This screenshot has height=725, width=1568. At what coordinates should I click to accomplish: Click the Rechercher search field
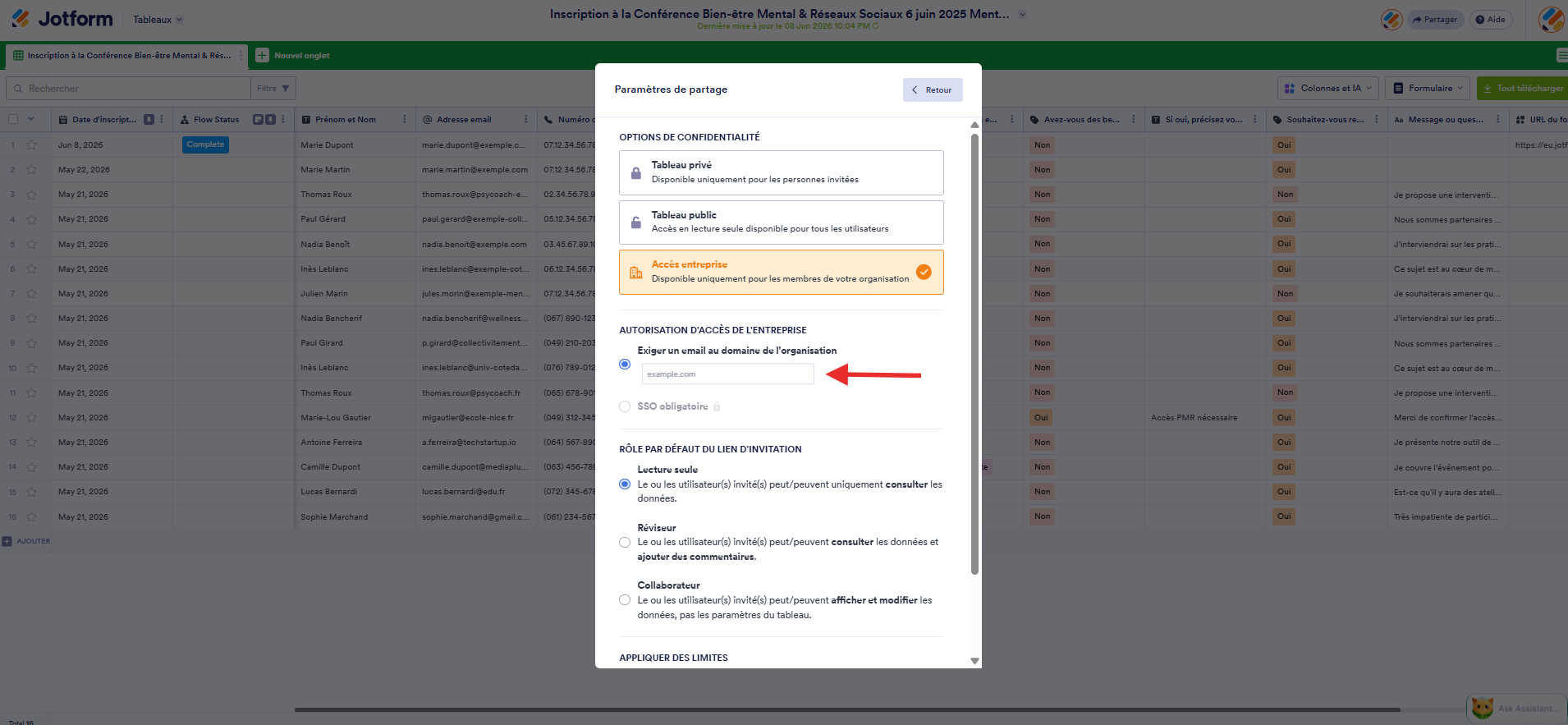128,89
